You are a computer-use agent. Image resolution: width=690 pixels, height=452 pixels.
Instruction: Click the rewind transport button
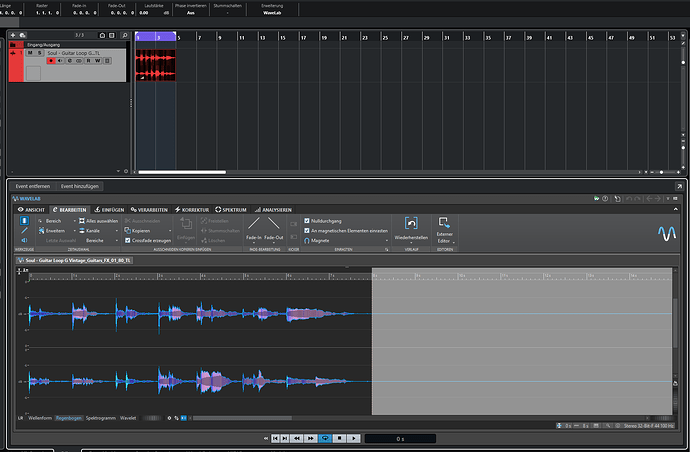pos(297,438)
